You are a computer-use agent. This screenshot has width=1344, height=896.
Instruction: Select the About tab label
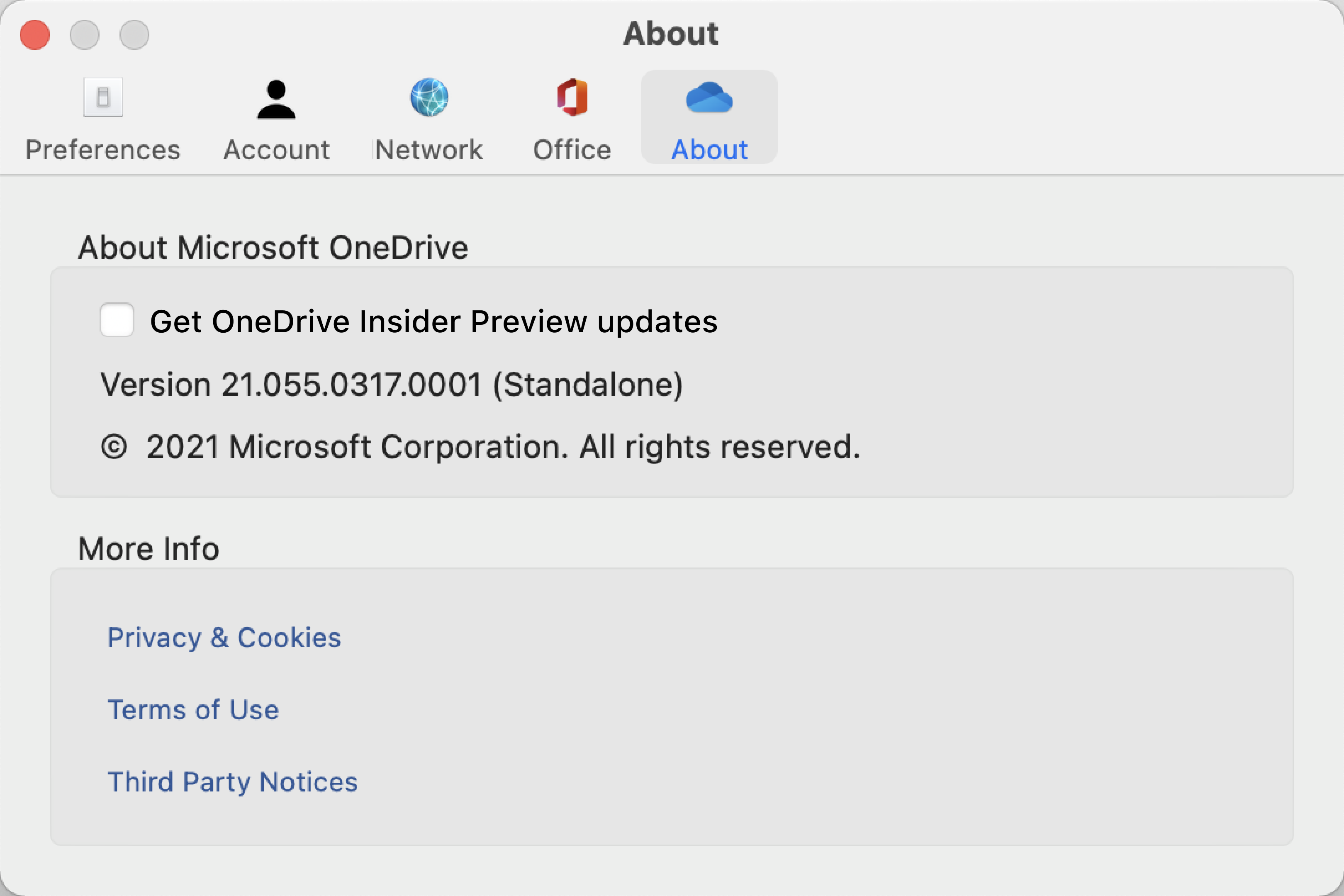tap(709, 150)
